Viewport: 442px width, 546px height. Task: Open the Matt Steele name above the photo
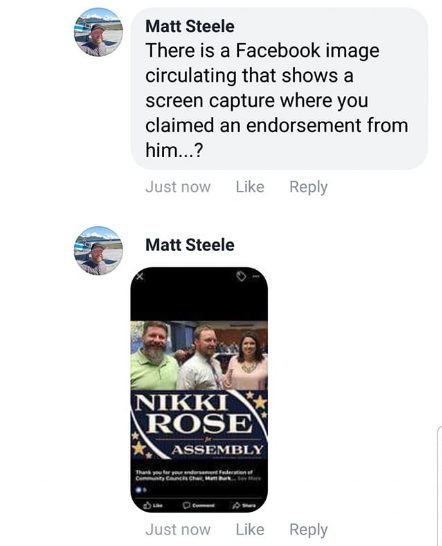click(190, 245)
